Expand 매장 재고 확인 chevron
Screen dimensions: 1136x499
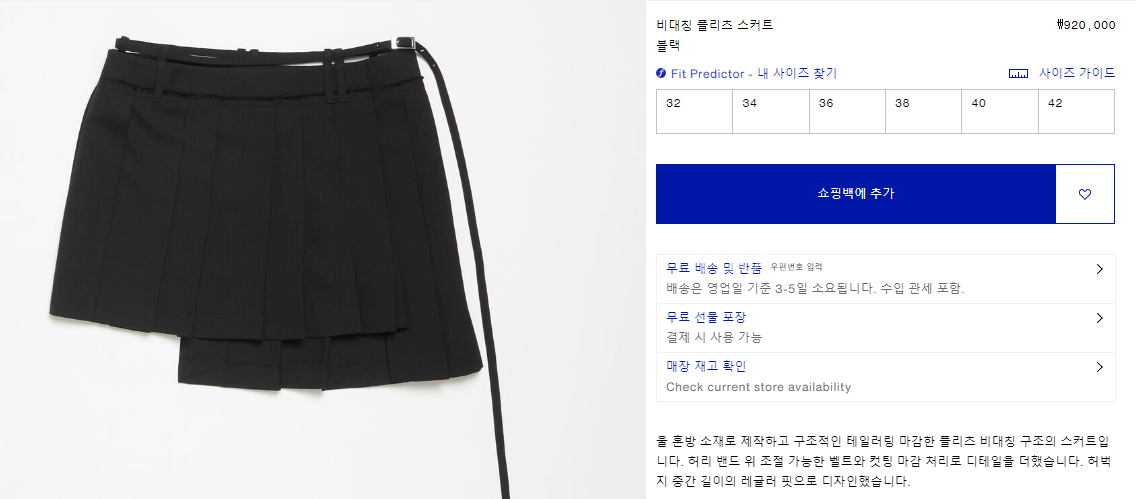point(1100,367)
